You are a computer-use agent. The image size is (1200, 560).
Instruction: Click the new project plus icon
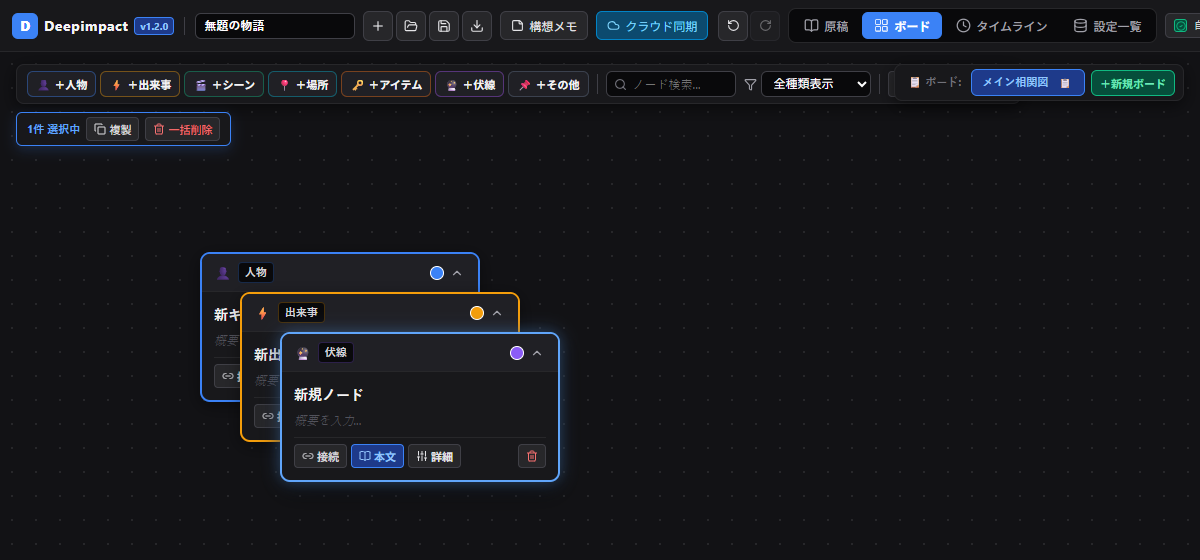point(377,26)
